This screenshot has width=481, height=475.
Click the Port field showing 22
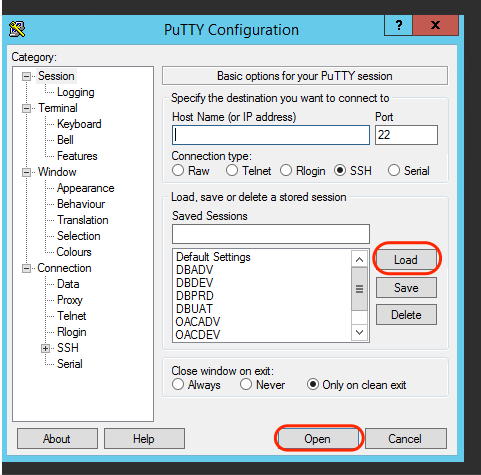click(x=406, y=135)
